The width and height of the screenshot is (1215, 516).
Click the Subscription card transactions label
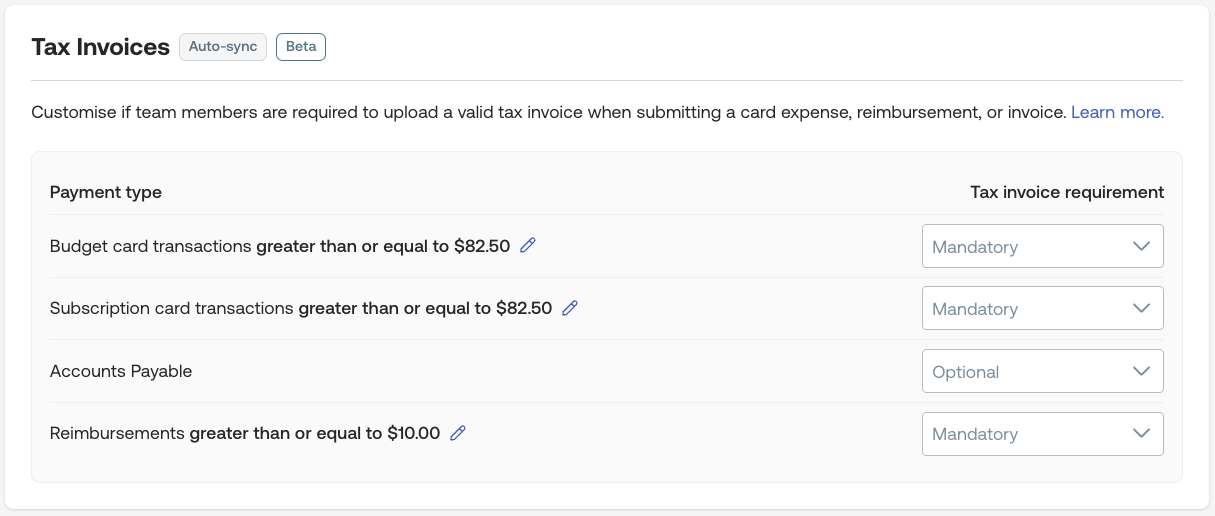click(171, 308)
